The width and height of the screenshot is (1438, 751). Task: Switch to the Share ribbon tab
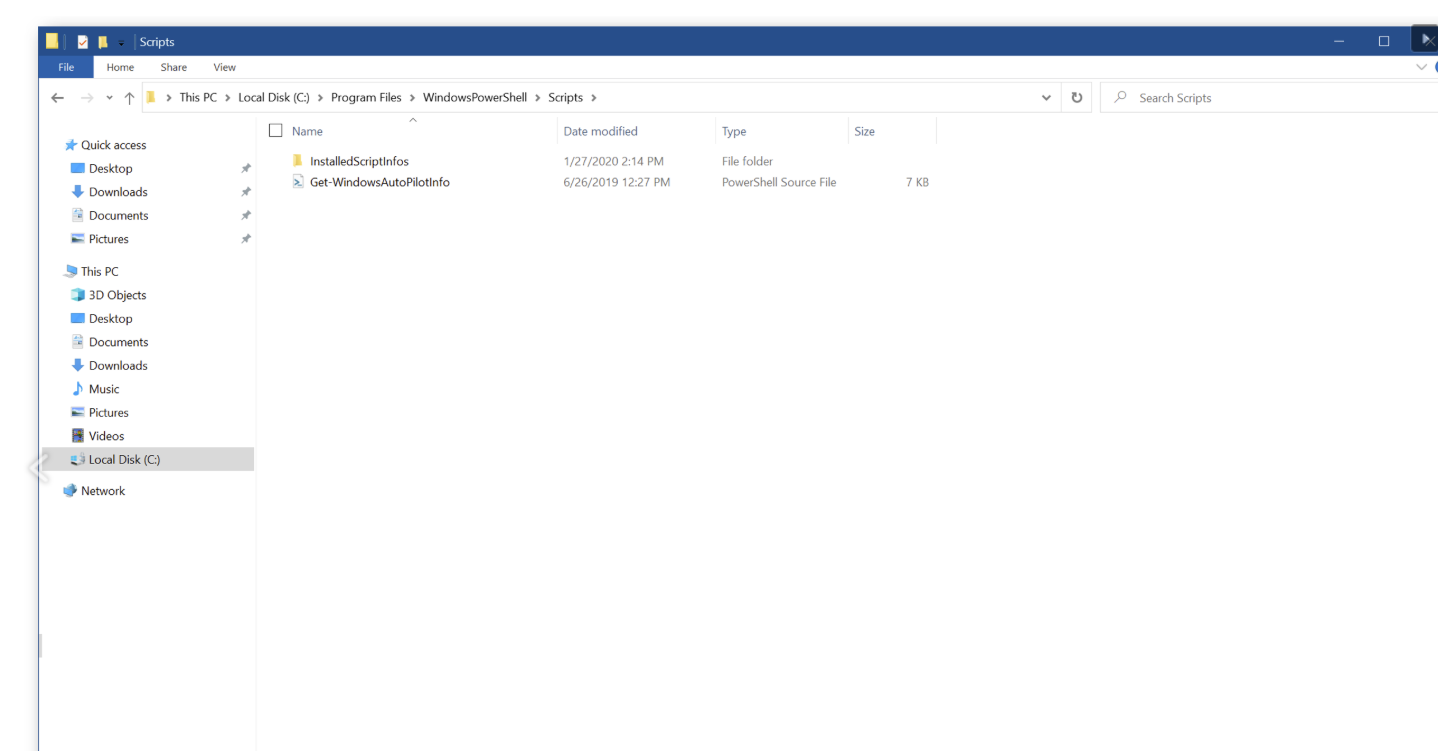pos(173,67)
